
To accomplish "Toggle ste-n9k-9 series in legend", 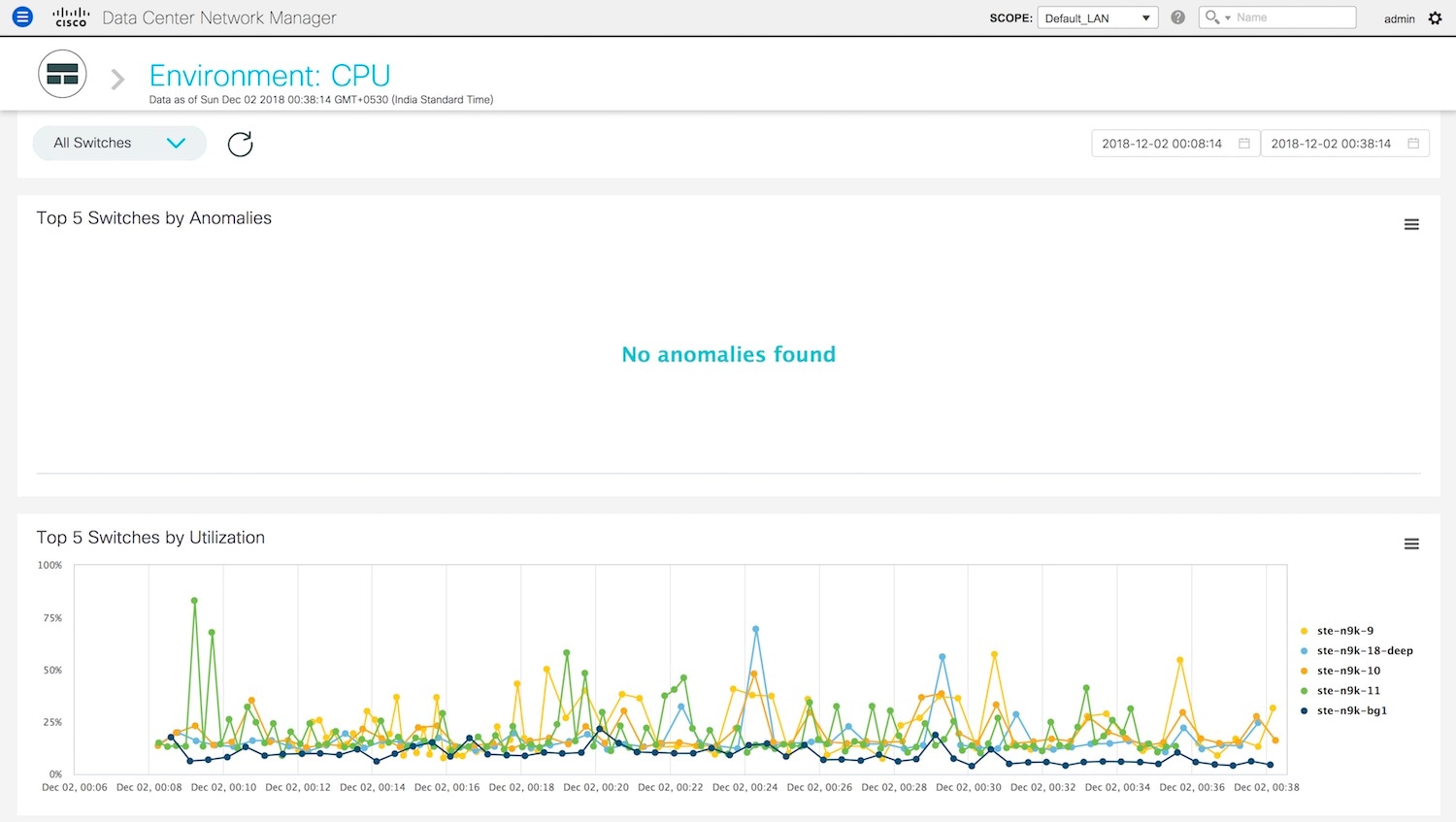I will pyautogui.click(x=1344, y=631).
